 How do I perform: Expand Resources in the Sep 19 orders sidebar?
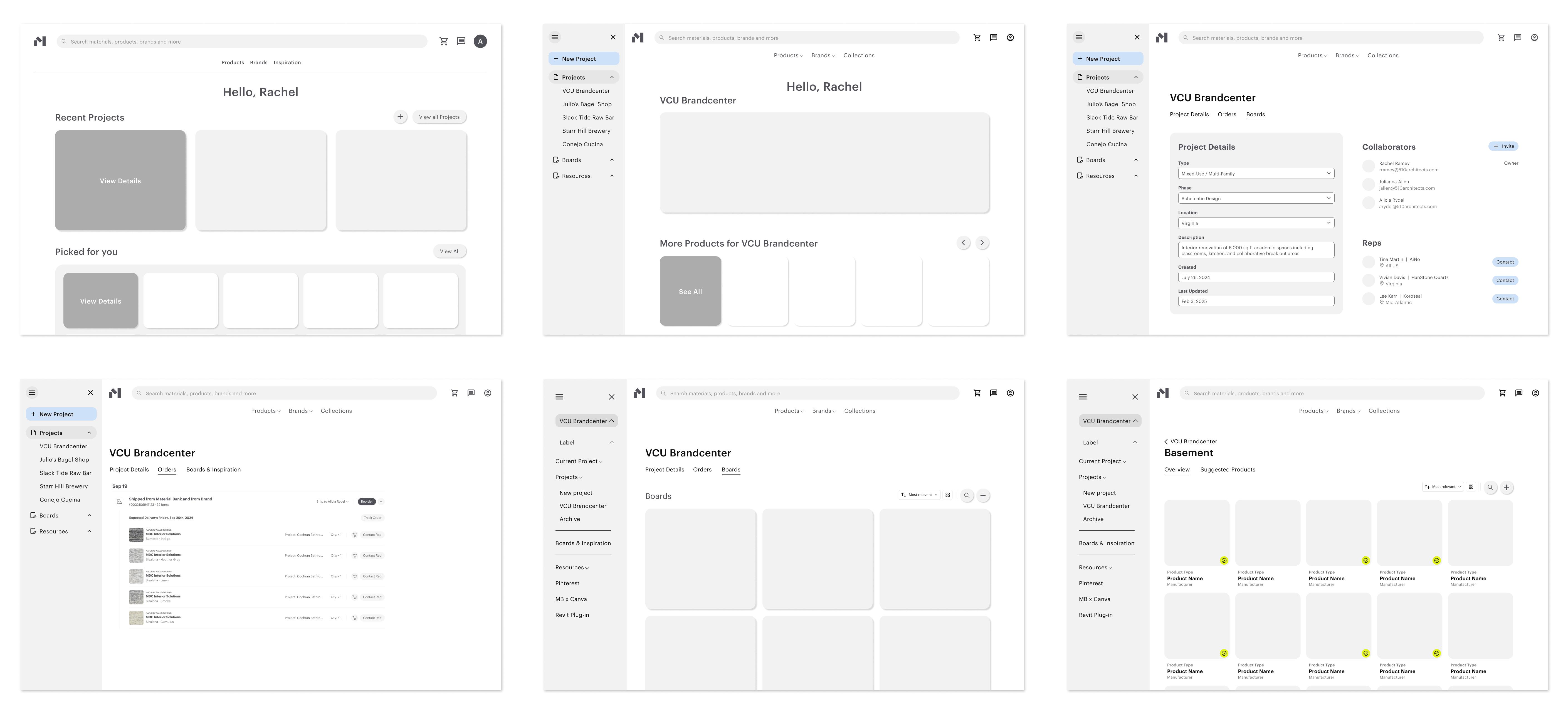tap(89, 531)
